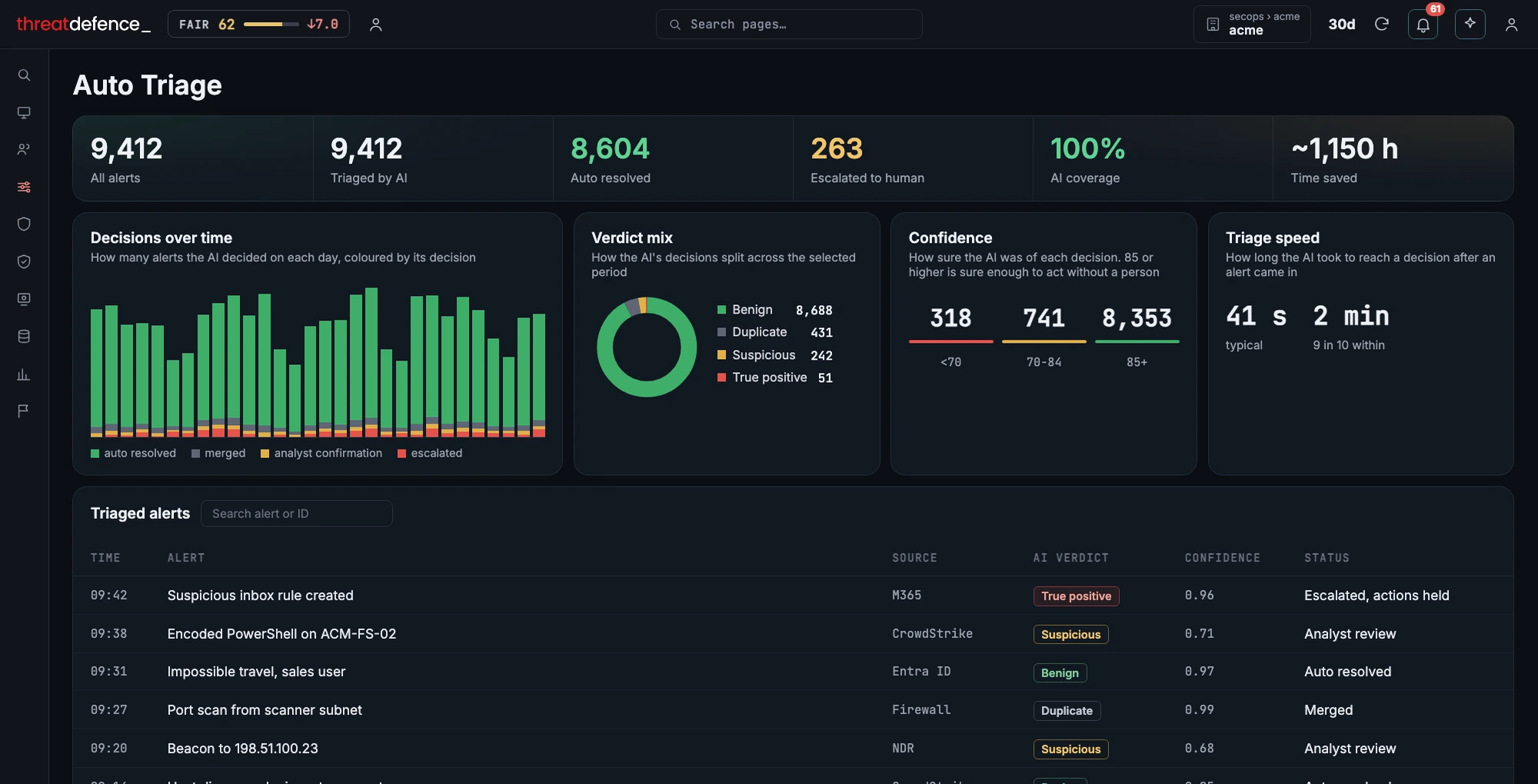Click the Duplicate verdict badge in table

pyautogui.click(x=1067, y=711)
